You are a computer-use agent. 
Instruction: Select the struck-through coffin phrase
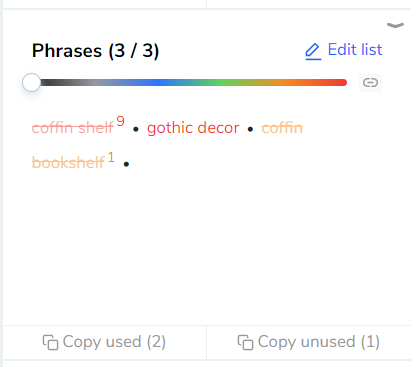(x=282, y=128)
